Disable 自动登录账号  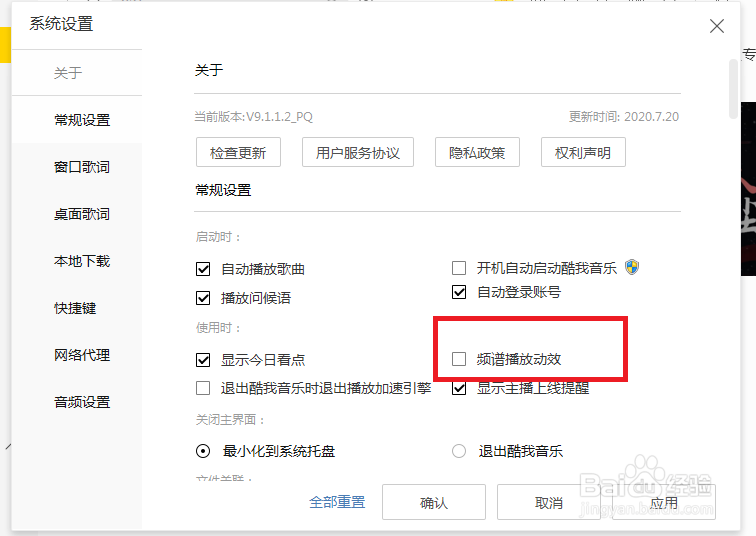tap(459, 292)
